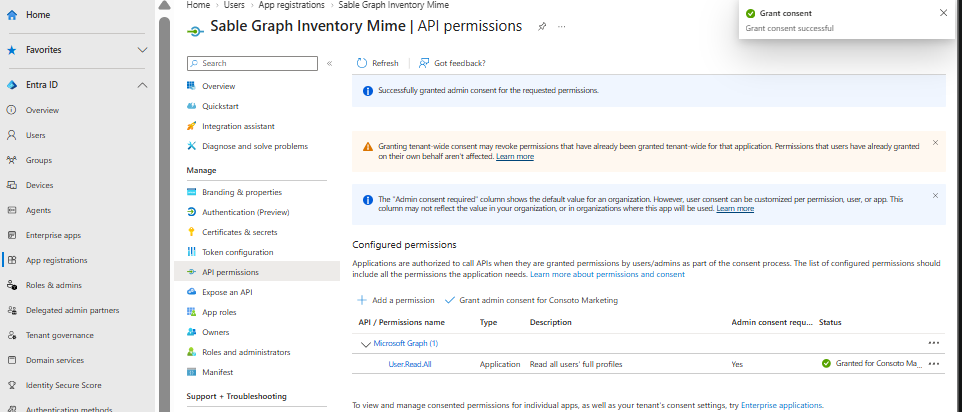Click the Groups icon in sidebar
The height and width of the screenshot is (412, 962).
coord(12,161)
